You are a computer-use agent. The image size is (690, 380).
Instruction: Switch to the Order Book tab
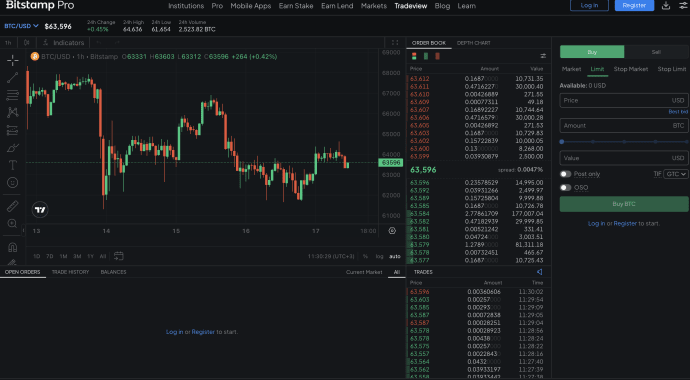coord(429,43)
